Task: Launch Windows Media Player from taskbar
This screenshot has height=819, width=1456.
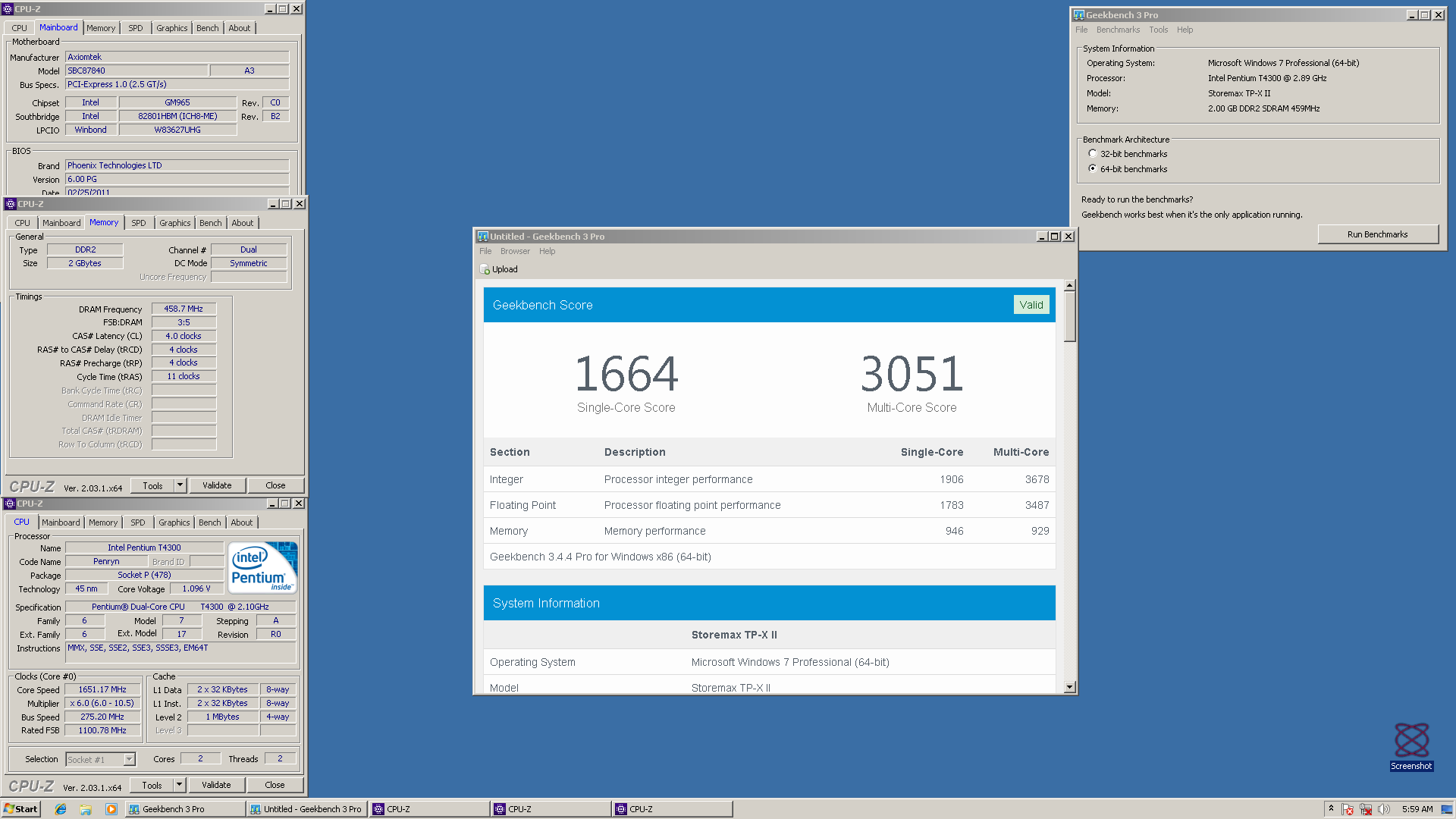Action: click(111, 809)
